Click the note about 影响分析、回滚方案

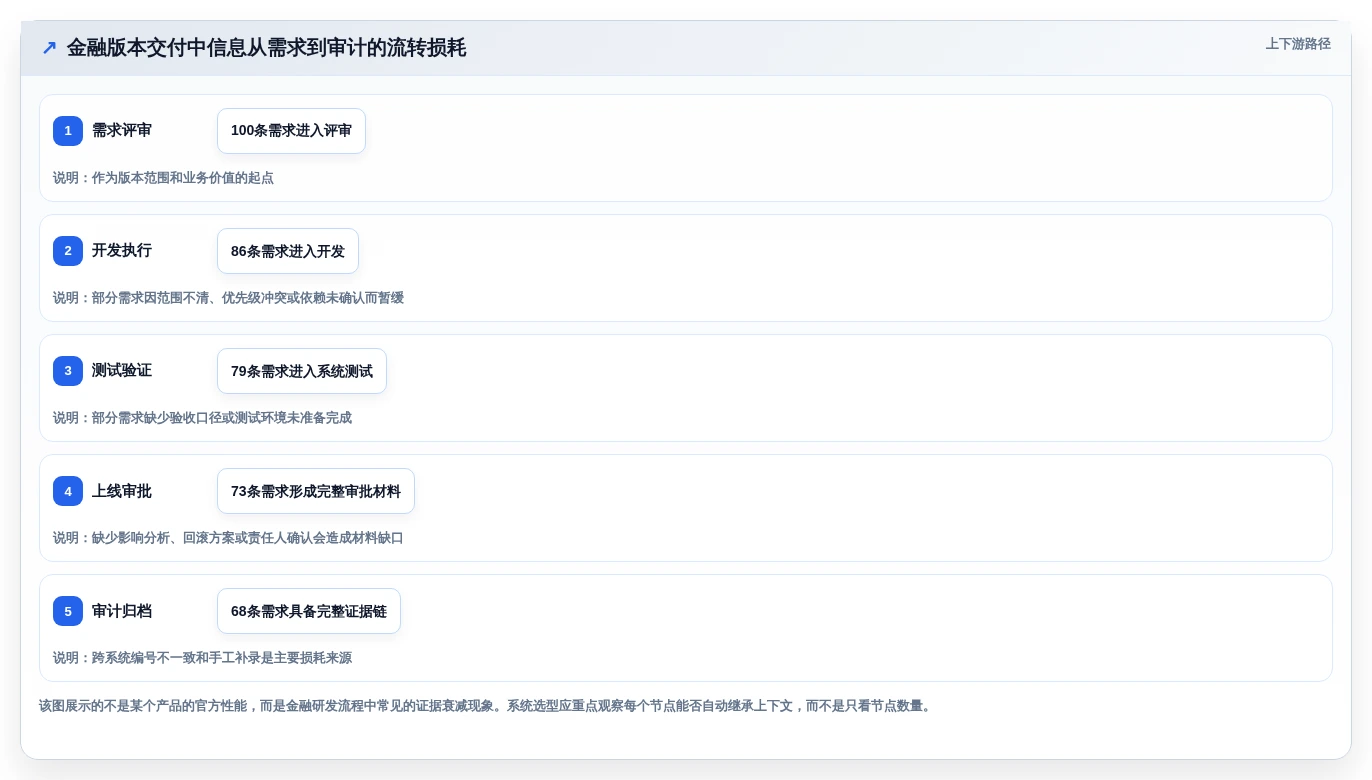click(x=228, y=538)
